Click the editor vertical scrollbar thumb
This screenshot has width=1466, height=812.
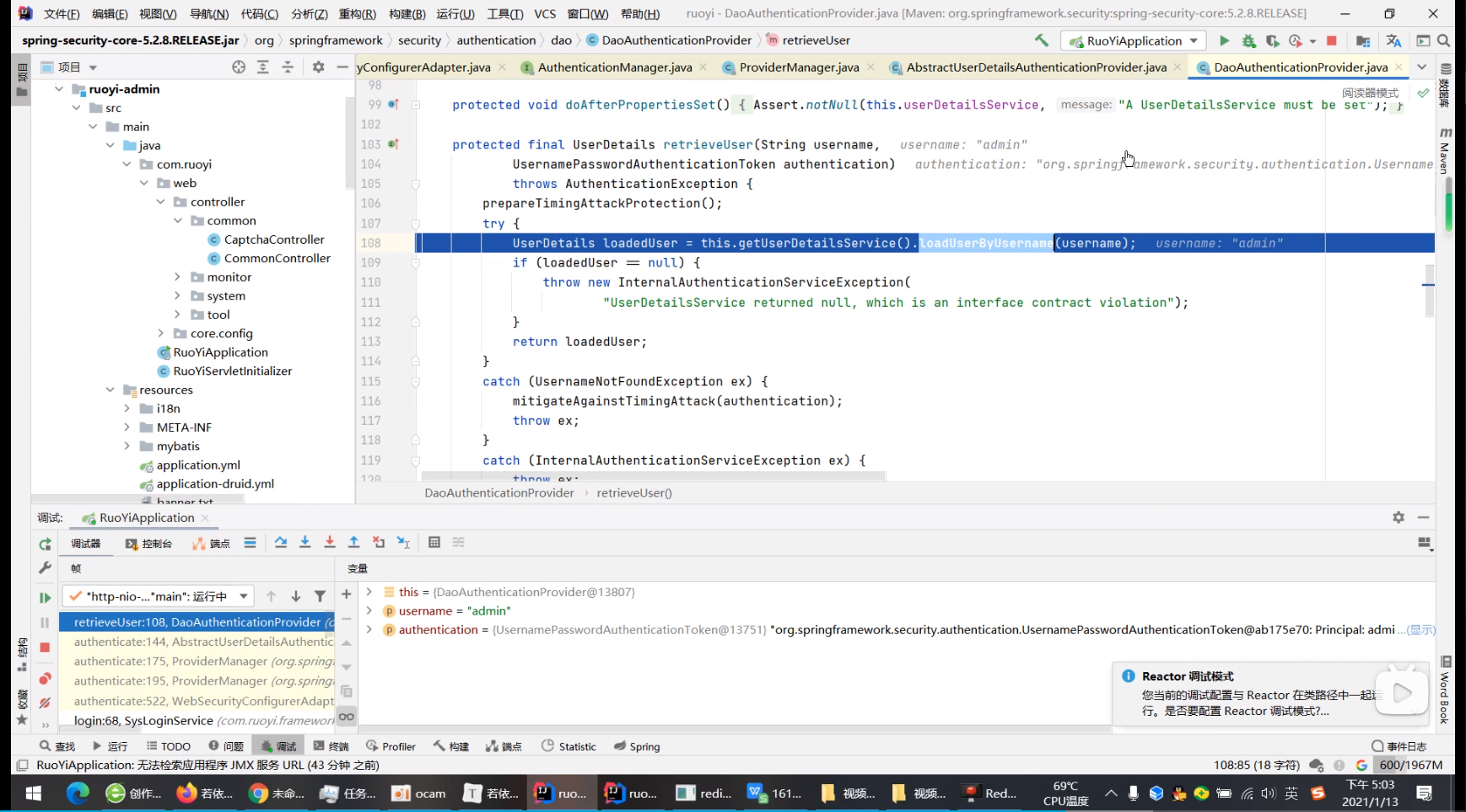tap(1430, 291)
